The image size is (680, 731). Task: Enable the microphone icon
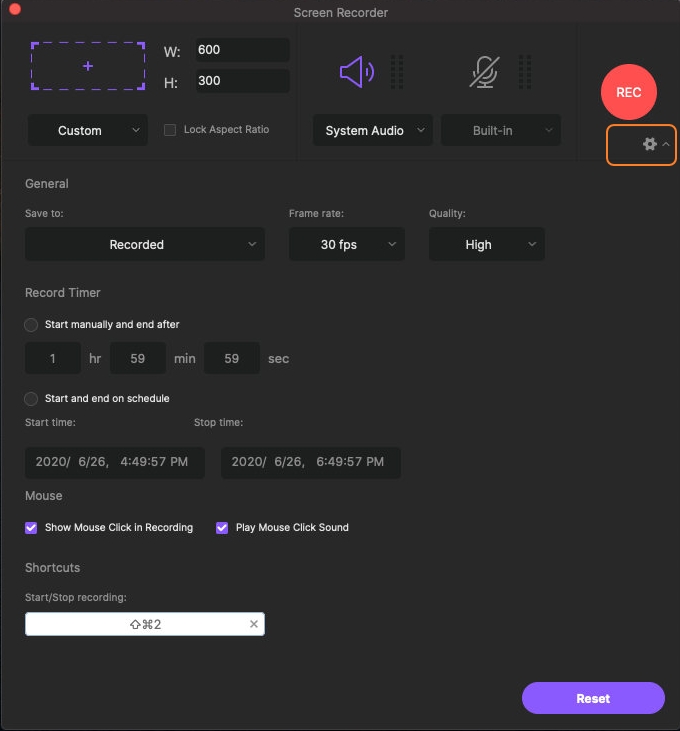tap(484, 72)
